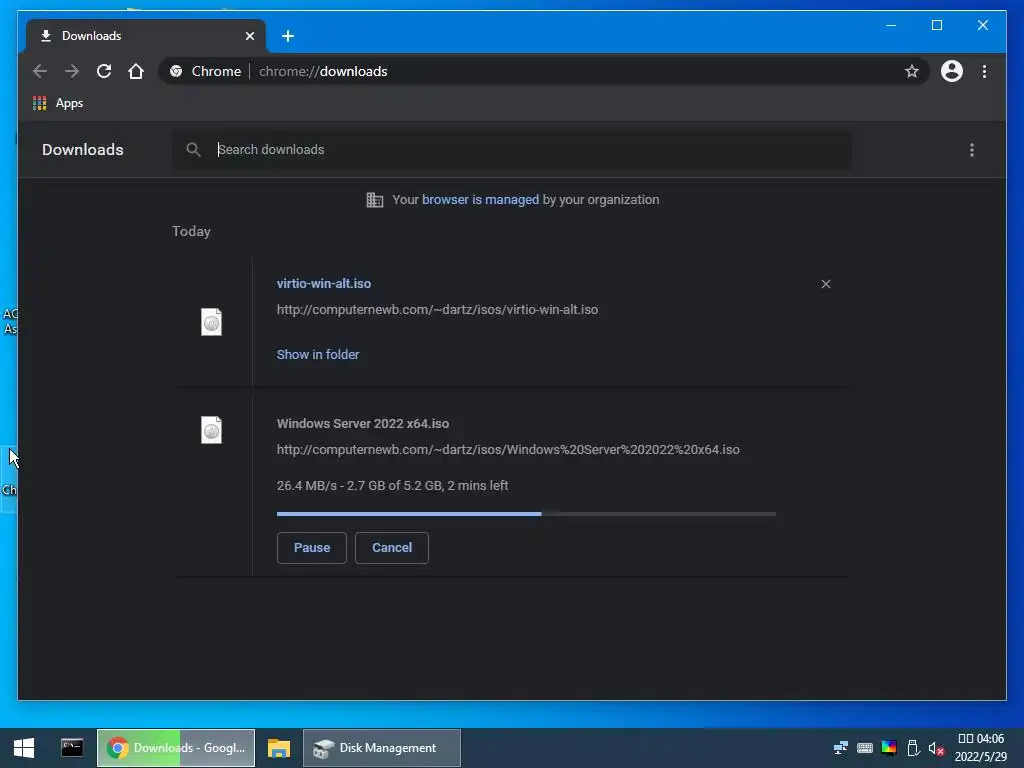Maximize the Chrome window
This screenshot has width=1024, height=768.
tap(936, 25)
